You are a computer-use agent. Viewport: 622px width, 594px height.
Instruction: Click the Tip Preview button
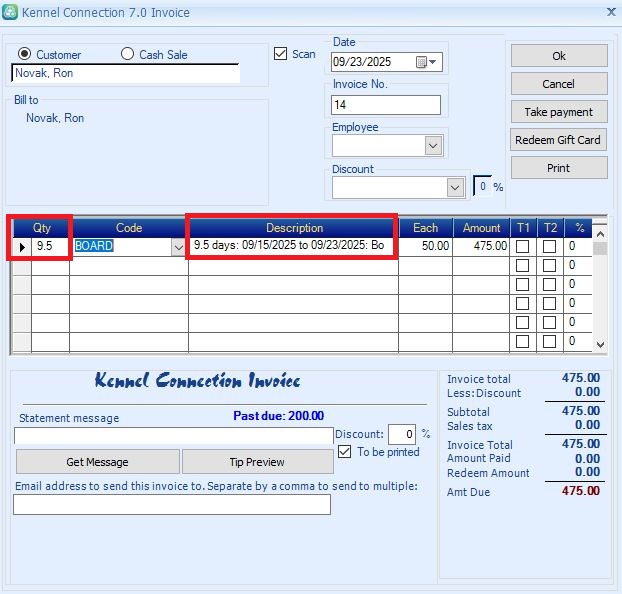point(257,462)
